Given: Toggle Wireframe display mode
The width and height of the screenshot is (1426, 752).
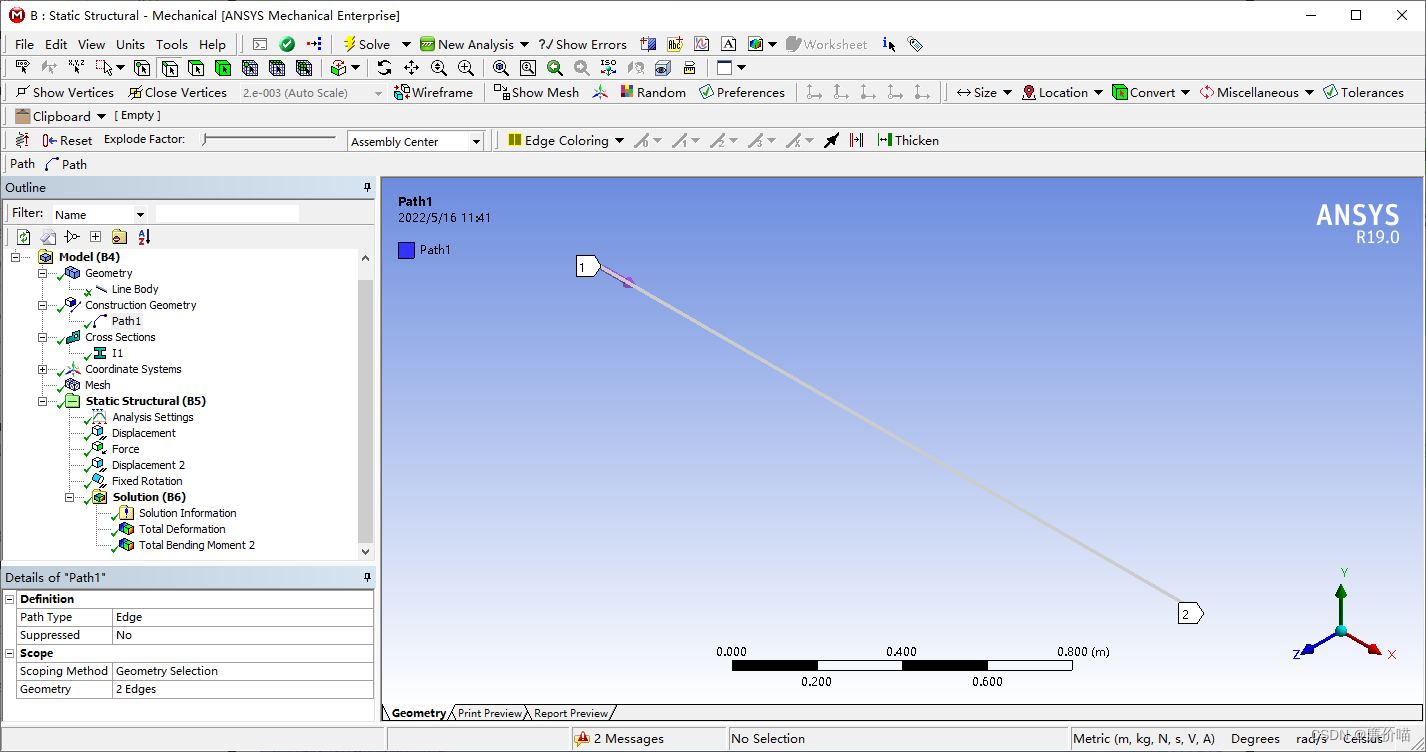Looking at the screenshot, I should point(433,92).
